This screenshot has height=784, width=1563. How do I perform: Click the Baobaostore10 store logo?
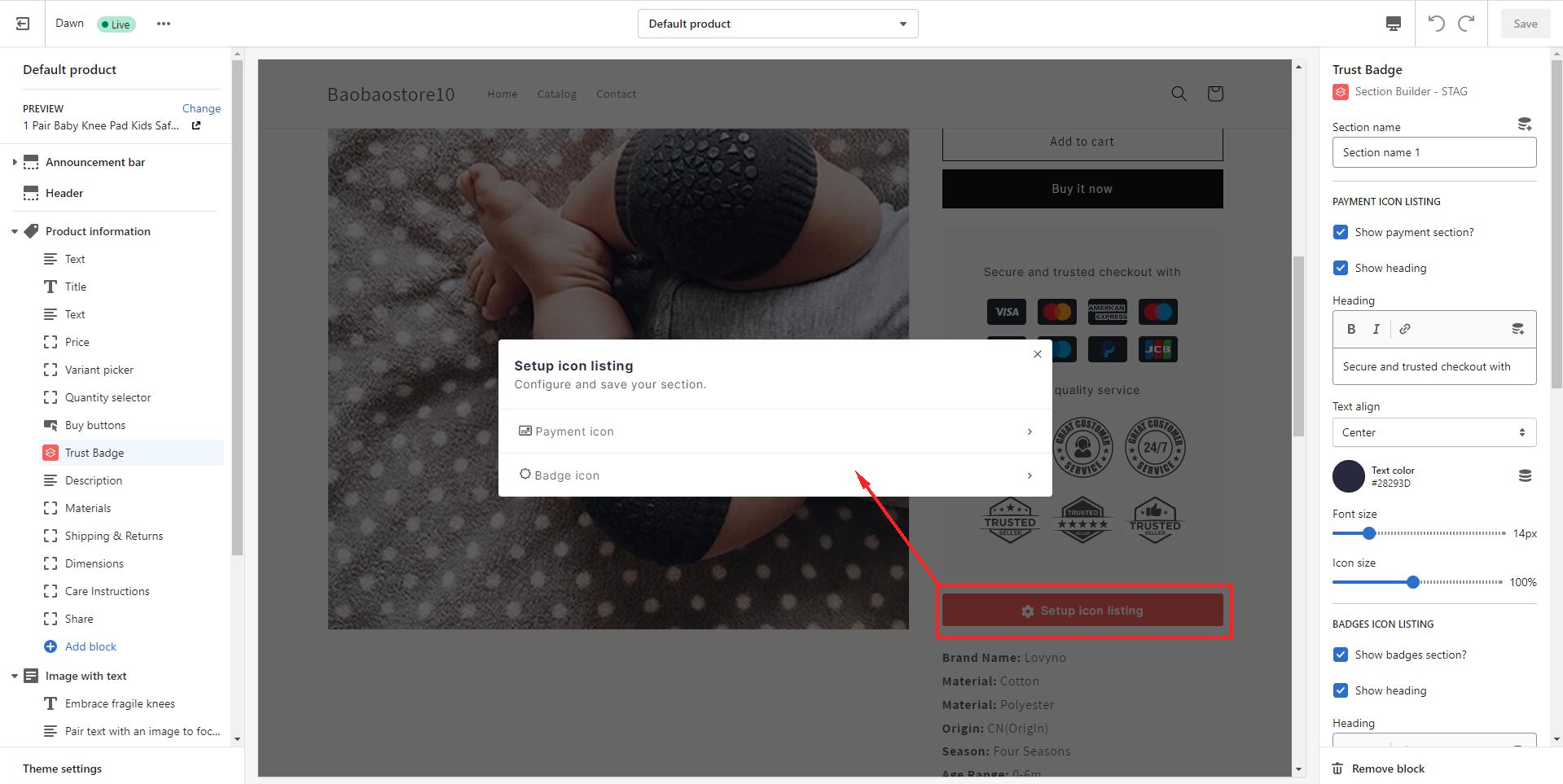point(391,94)
